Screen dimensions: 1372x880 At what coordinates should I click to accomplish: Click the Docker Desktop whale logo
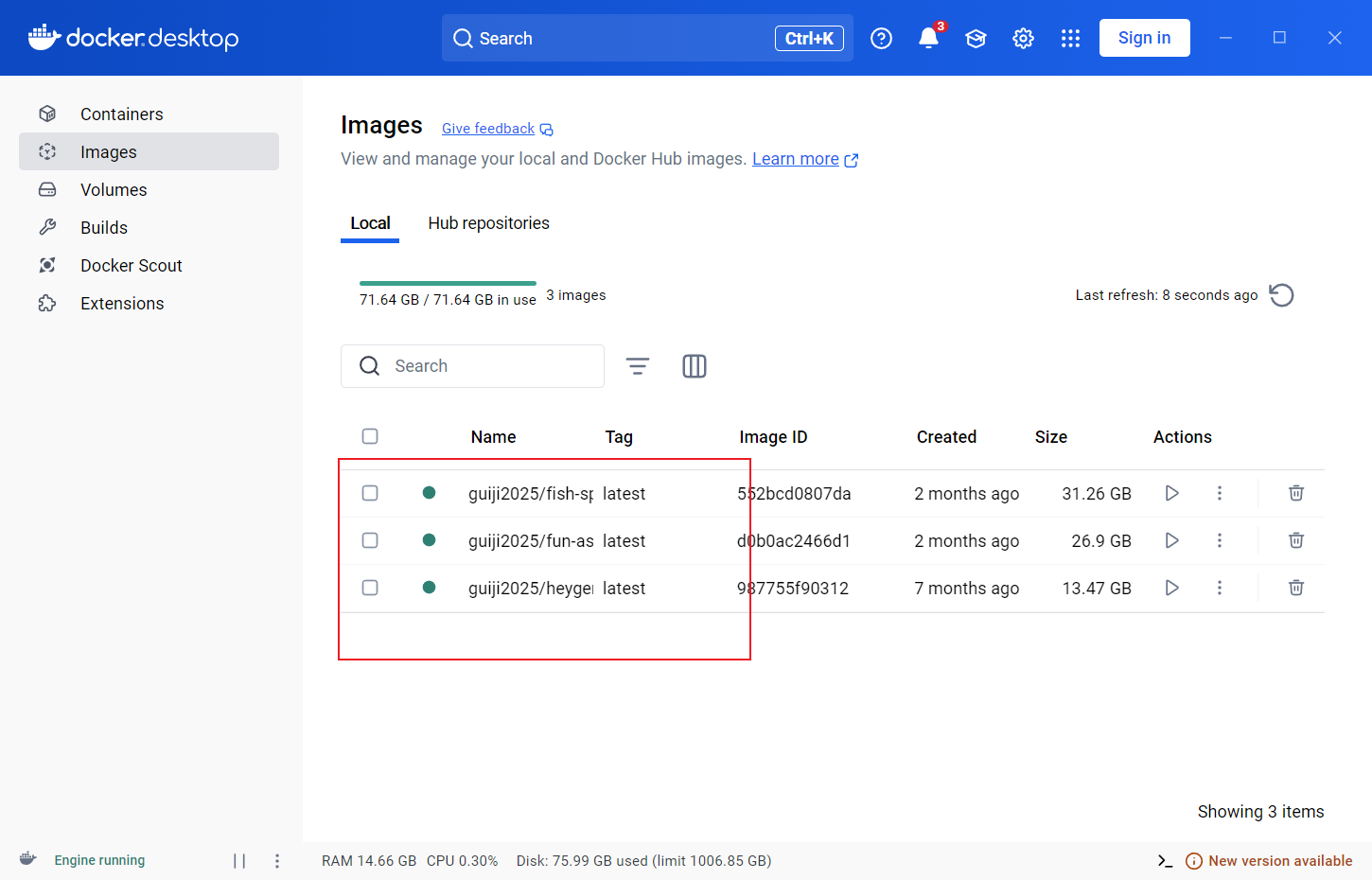point(133,38)
